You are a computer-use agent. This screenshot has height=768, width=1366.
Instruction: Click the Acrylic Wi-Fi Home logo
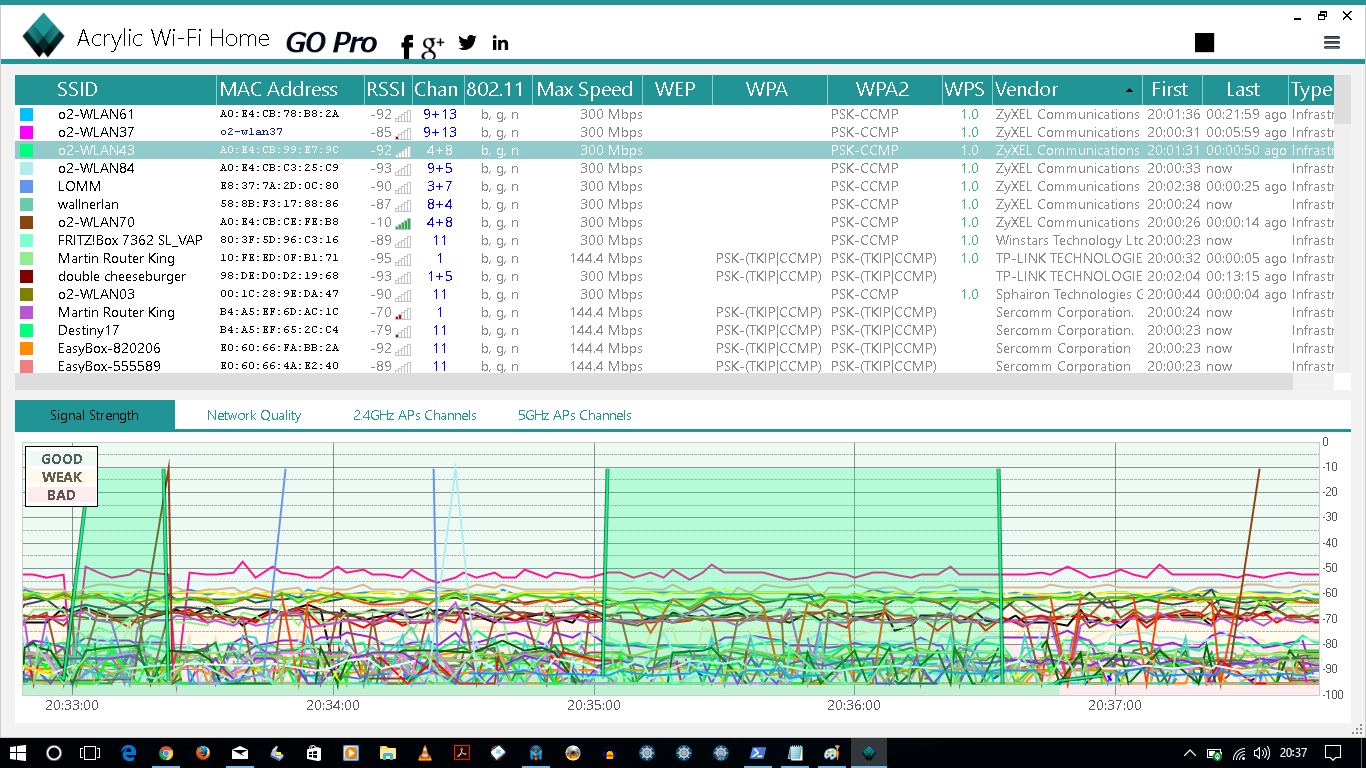43,37
